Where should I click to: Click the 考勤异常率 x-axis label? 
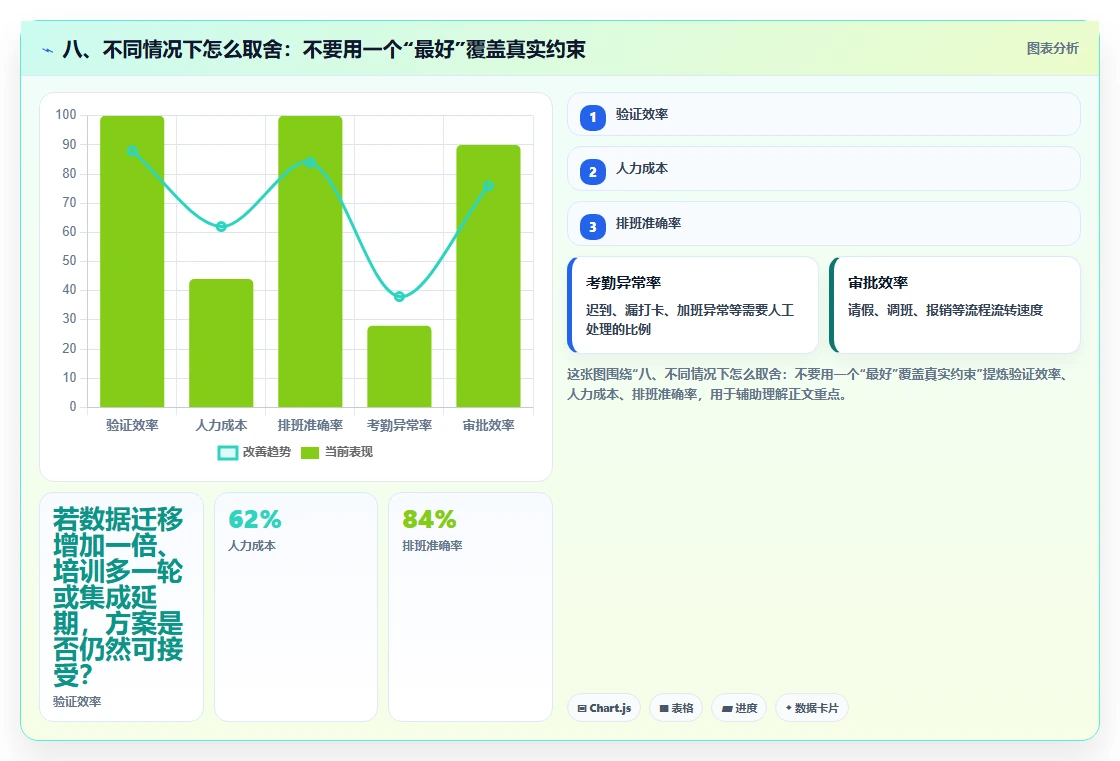point(399,425)
